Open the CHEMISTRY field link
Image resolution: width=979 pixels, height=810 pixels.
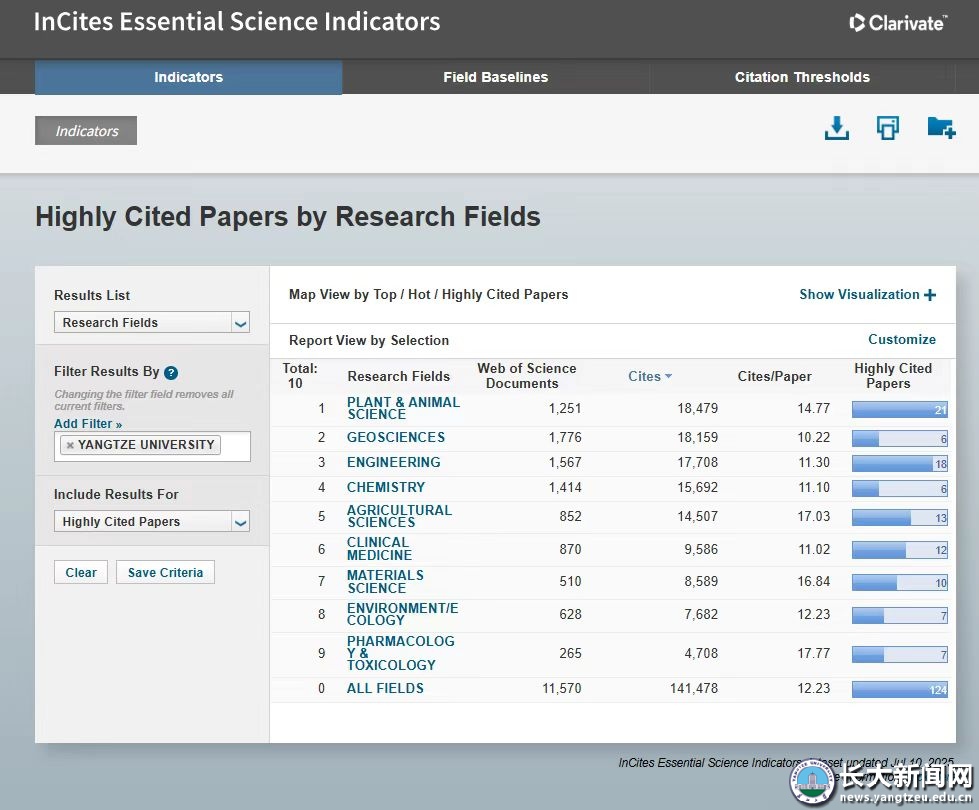click(x=386, y=487)
